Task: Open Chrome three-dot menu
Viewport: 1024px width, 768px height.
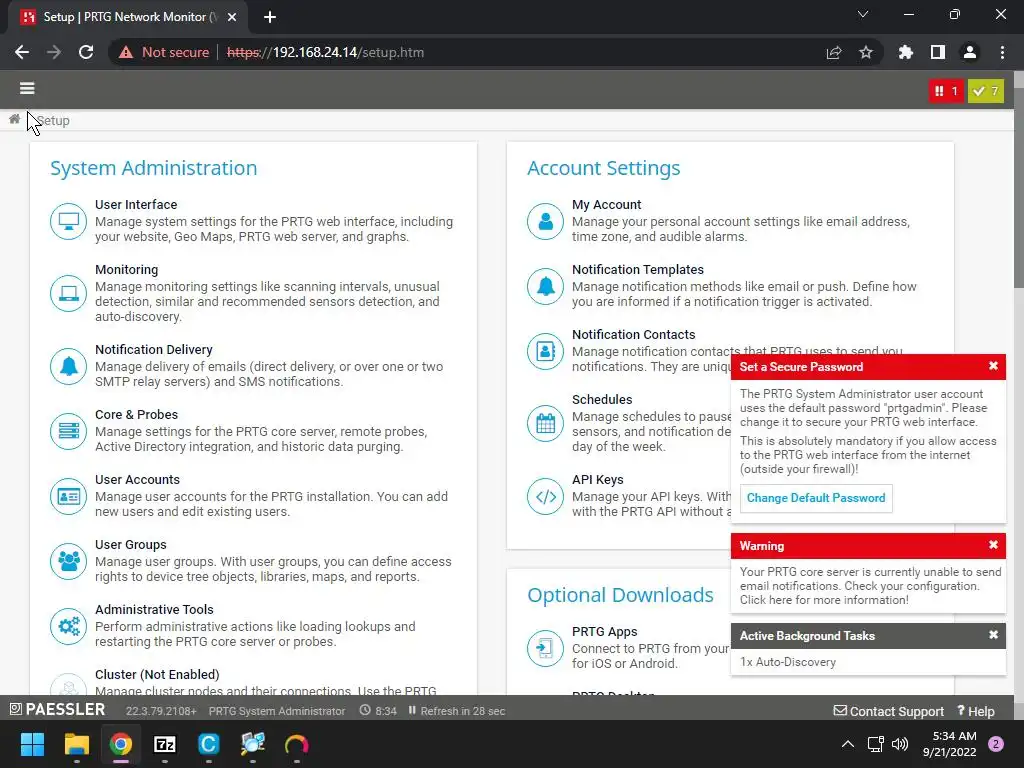Action: click(1002, 52)
